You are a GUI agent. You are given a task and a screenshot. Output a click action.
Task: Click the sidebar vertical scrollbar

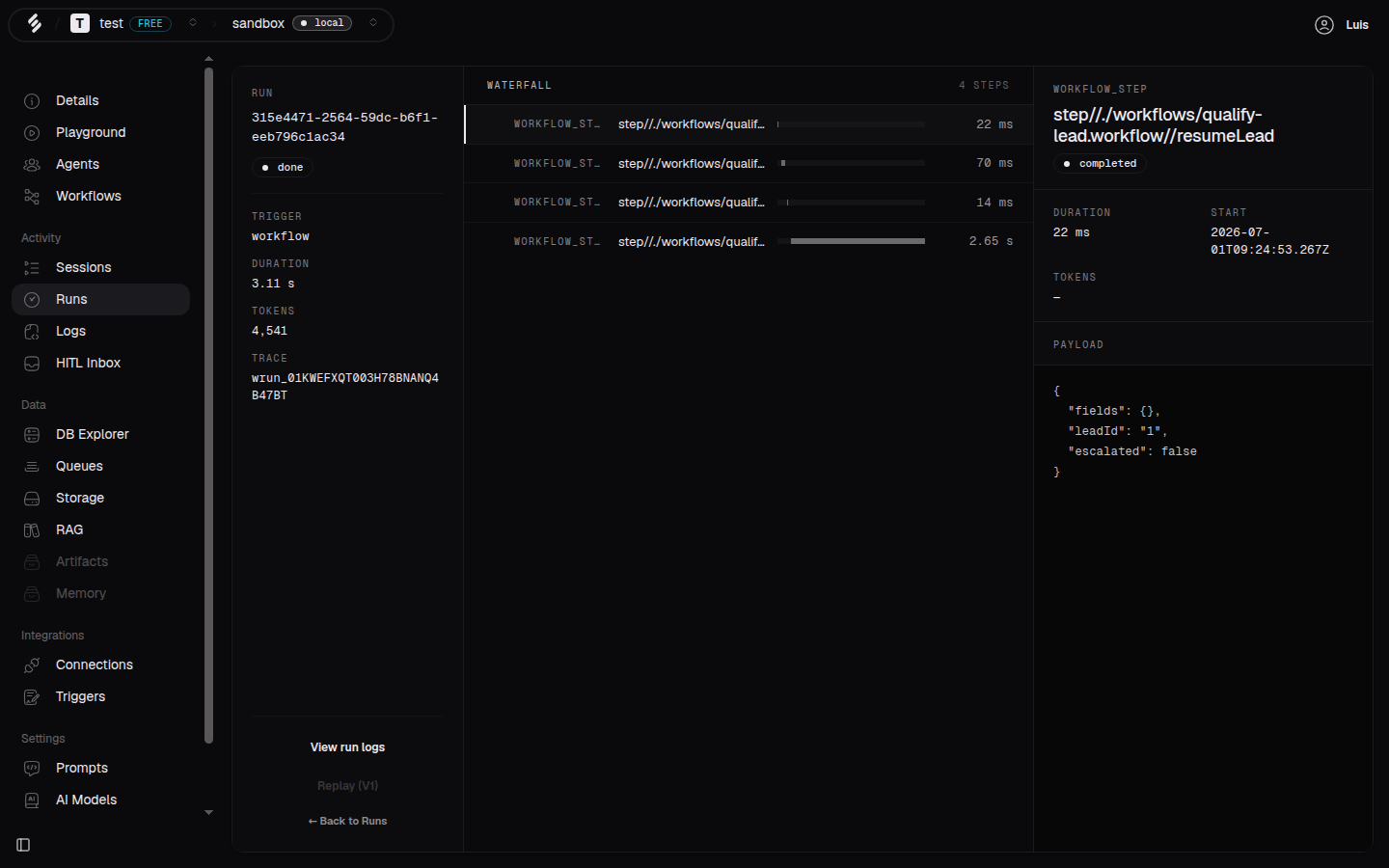click(208, 405)
